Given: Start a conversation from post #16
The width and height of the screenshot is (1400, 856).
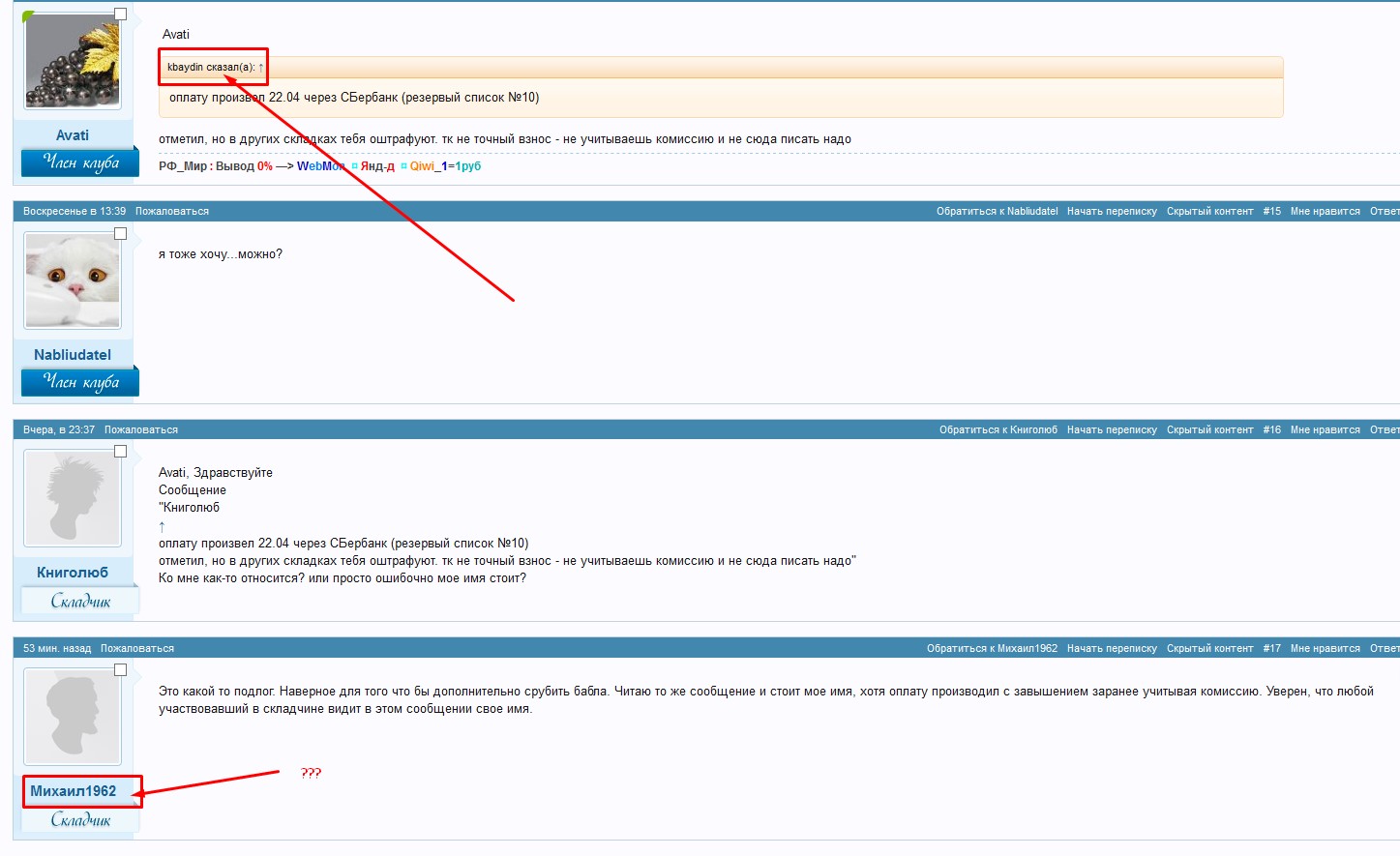Looking at the screenshot, I should tap(1112, 429).
